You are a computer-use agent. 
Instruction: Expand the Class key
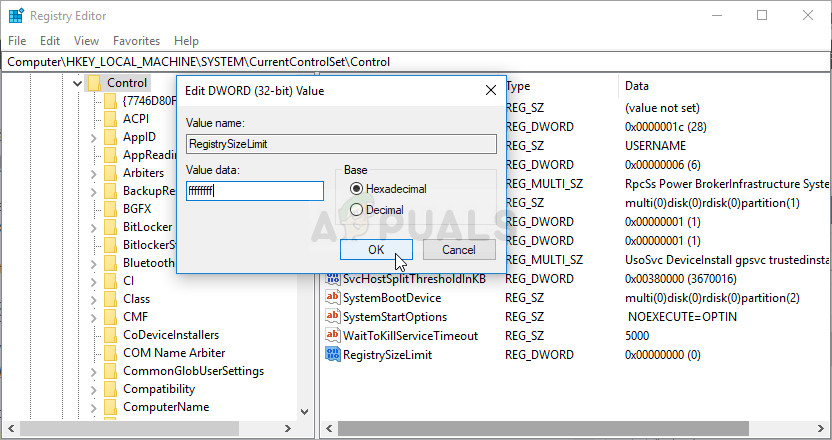click(94, 300)
